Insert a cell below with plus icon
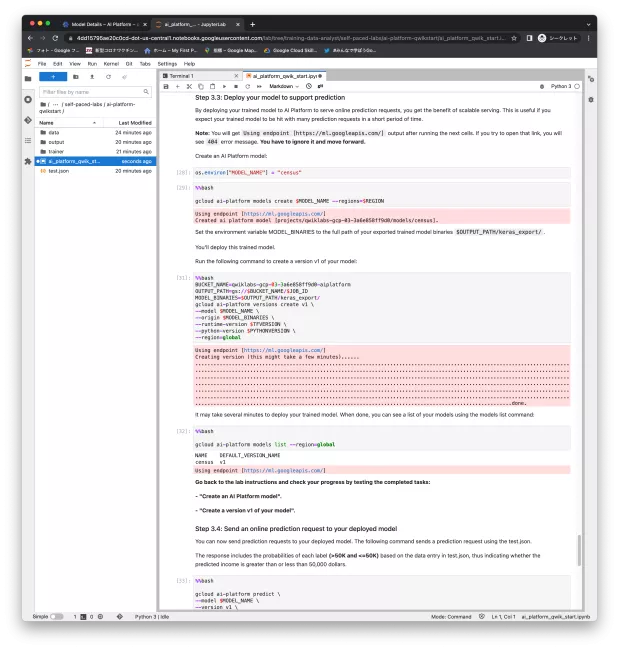The width and height of the screenshot is (619, 650). click(177, 86)
